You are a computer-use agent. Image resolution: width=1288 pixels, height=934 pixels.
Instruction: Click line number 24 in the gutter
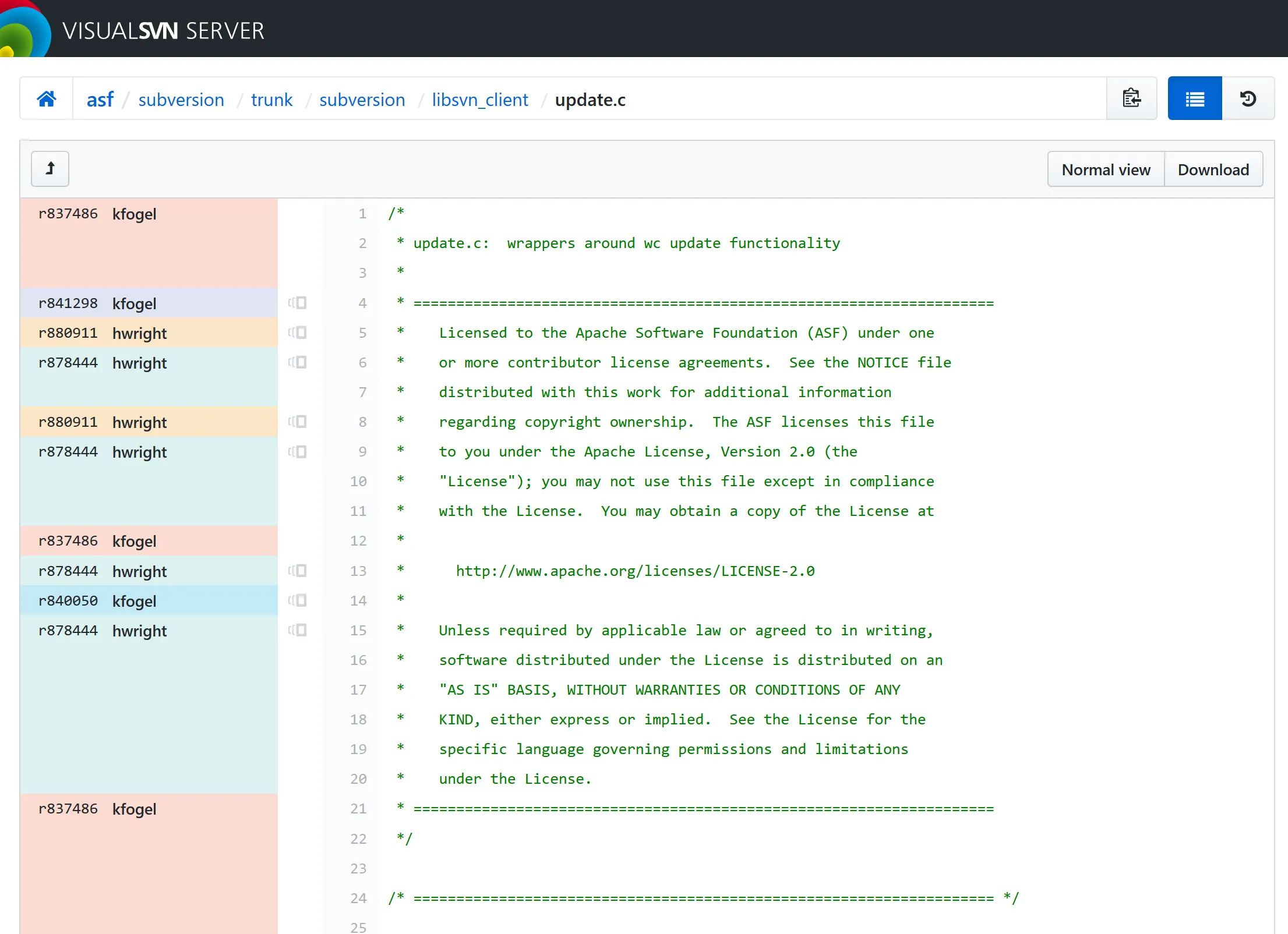pos(358,898)
